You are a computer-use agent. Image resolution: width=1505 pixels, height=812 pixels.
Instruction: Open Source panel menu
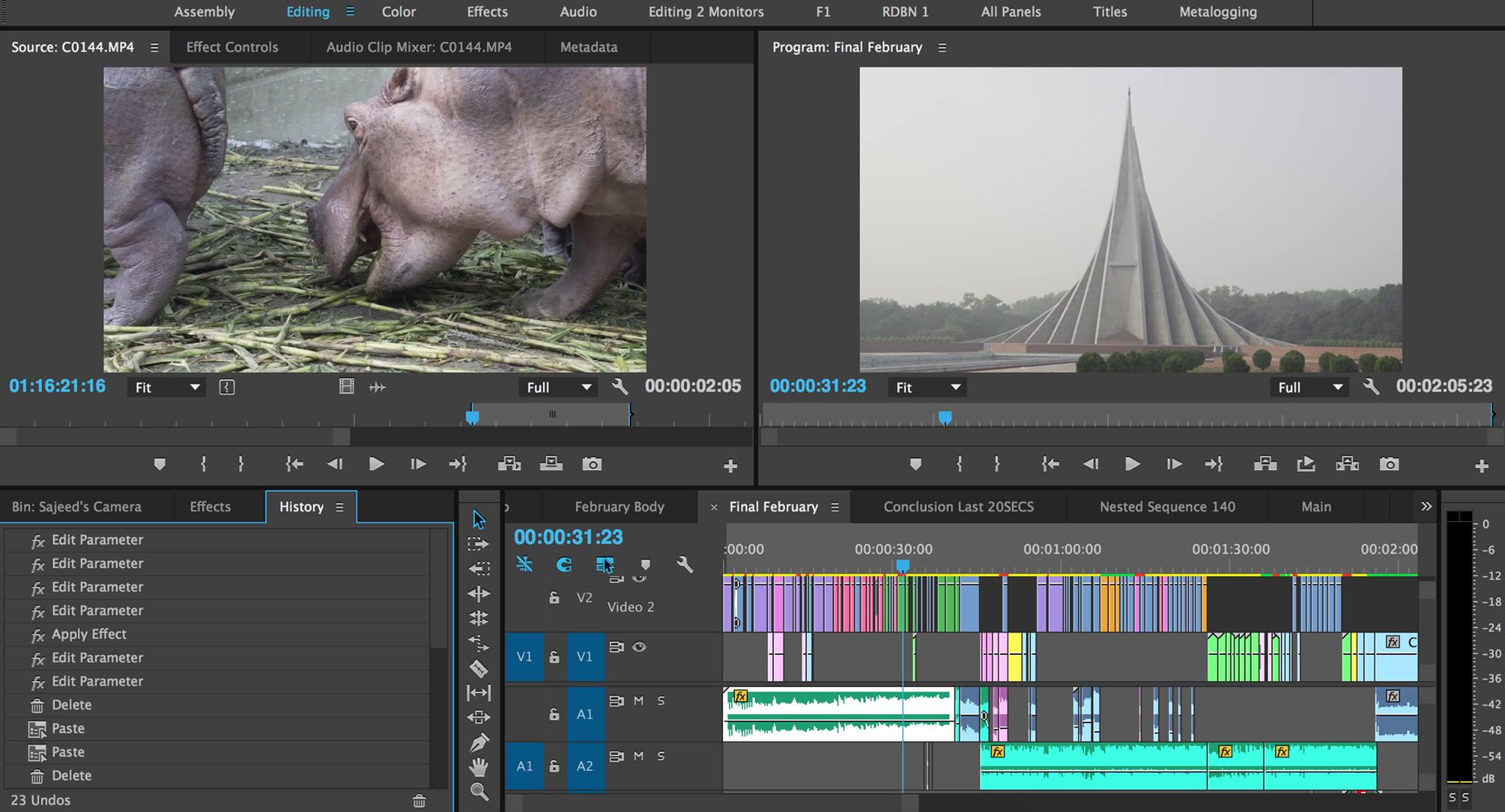(154, 48)
